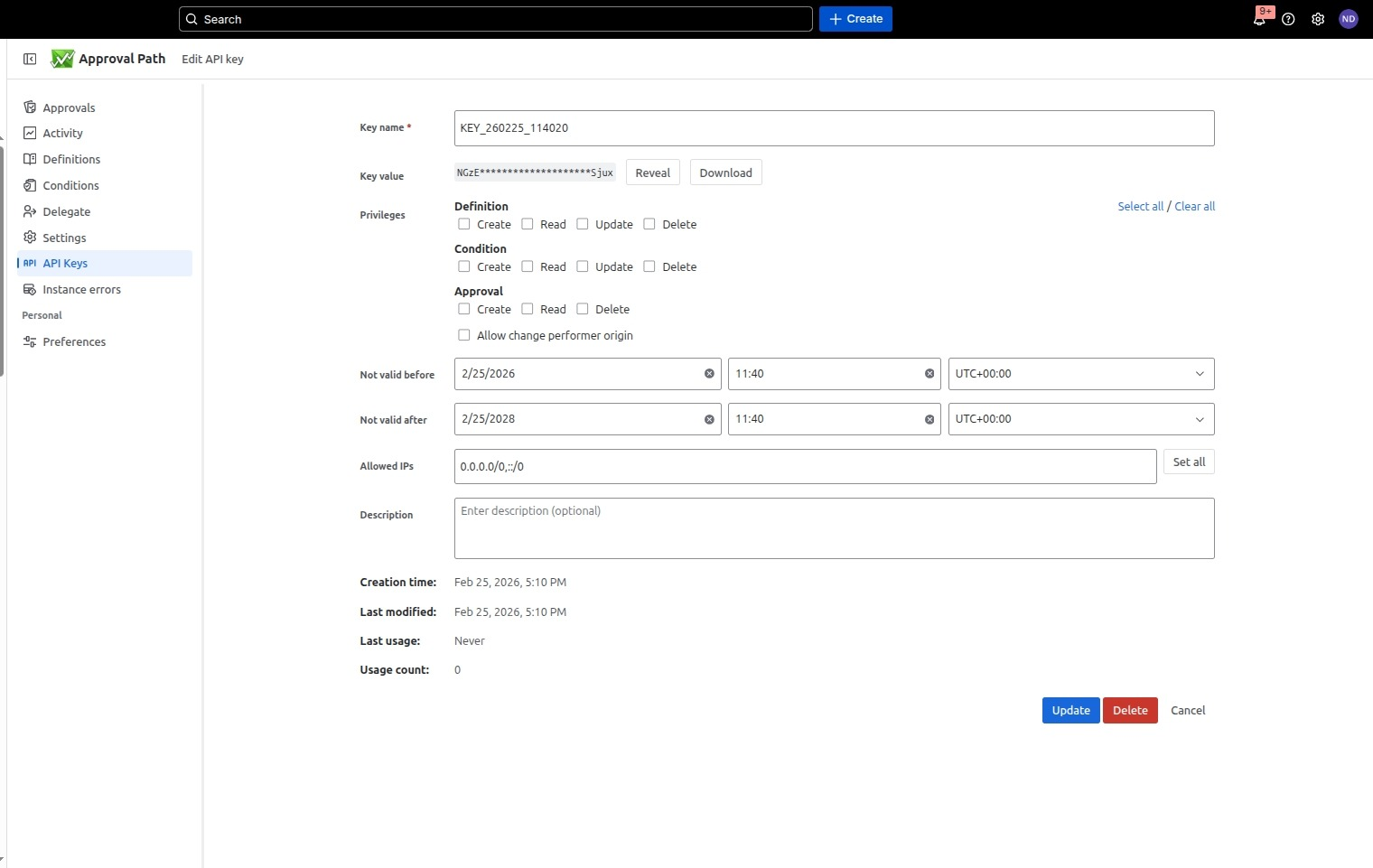Screen dimensions: 1373x868
Task: Expand the Not valid before timezone dropdown
Action: pyautogui.click(x=1080, y=374)
